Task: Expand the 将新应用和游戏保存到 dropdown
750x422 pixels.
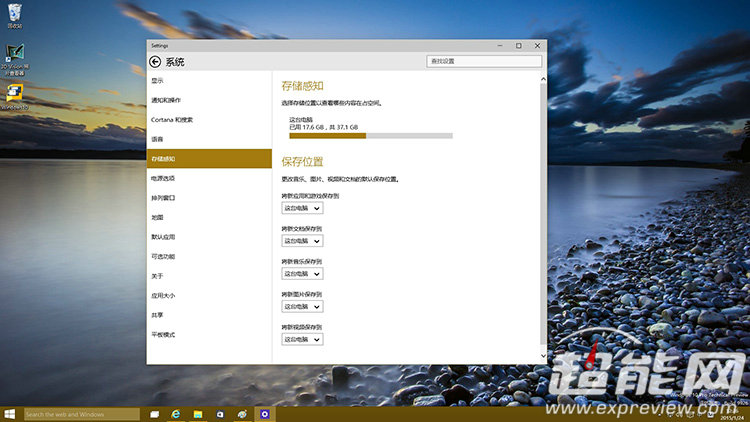Action: [x=302, y=208]
